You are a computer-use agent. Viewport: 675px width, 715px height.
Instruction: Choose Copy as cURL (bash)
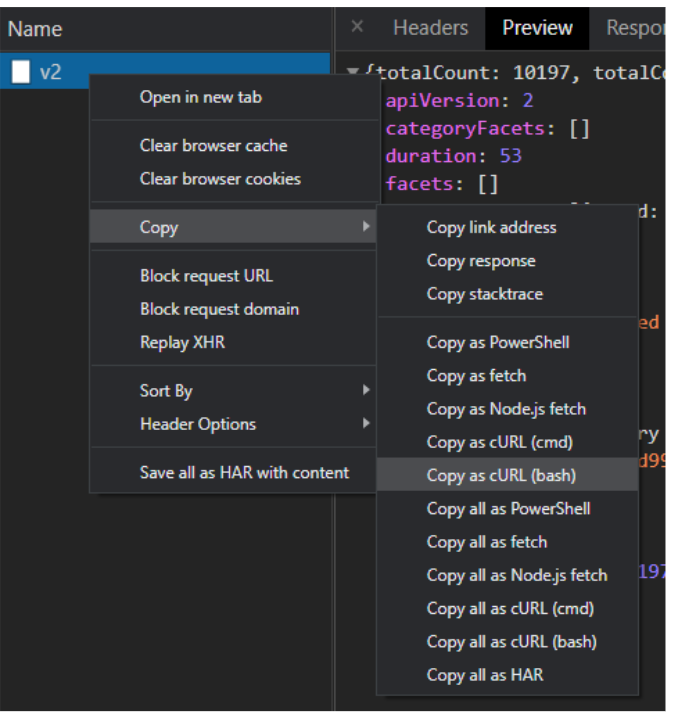click(x=501, y=475)
